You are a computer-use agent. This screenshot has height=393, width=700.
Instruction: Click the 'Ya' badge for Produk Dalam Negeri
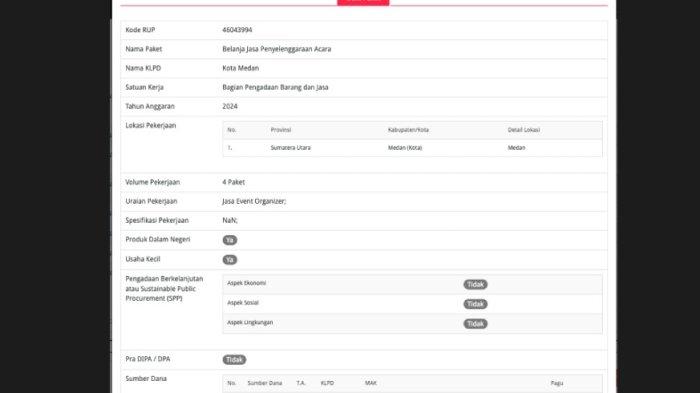(230, 240)
